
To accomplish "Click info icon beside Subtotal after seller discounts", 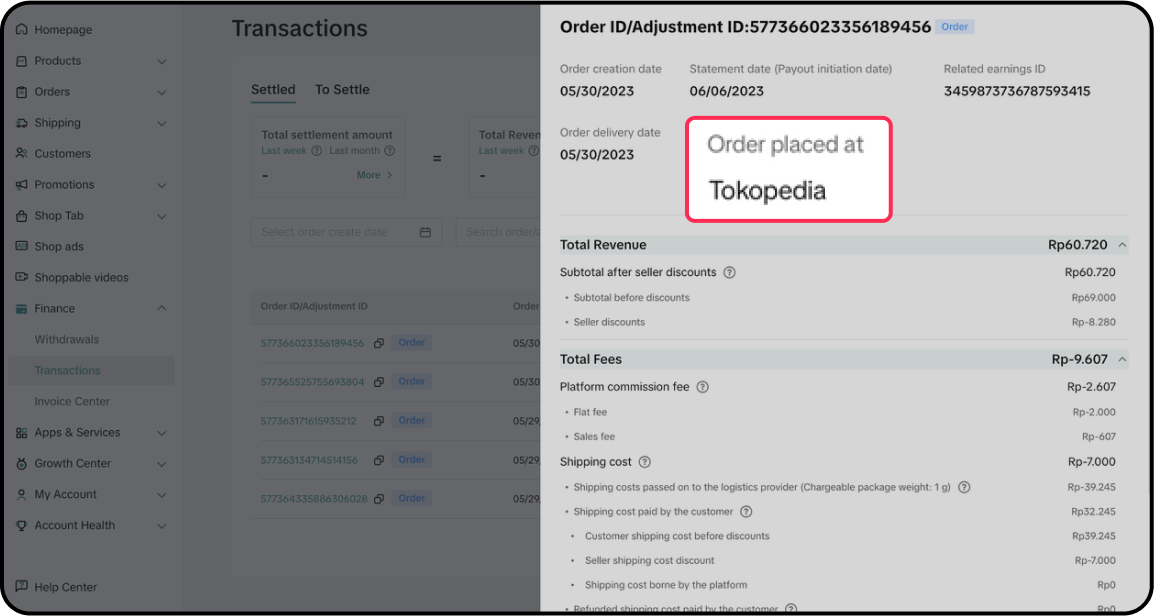I will click(729, 272).
